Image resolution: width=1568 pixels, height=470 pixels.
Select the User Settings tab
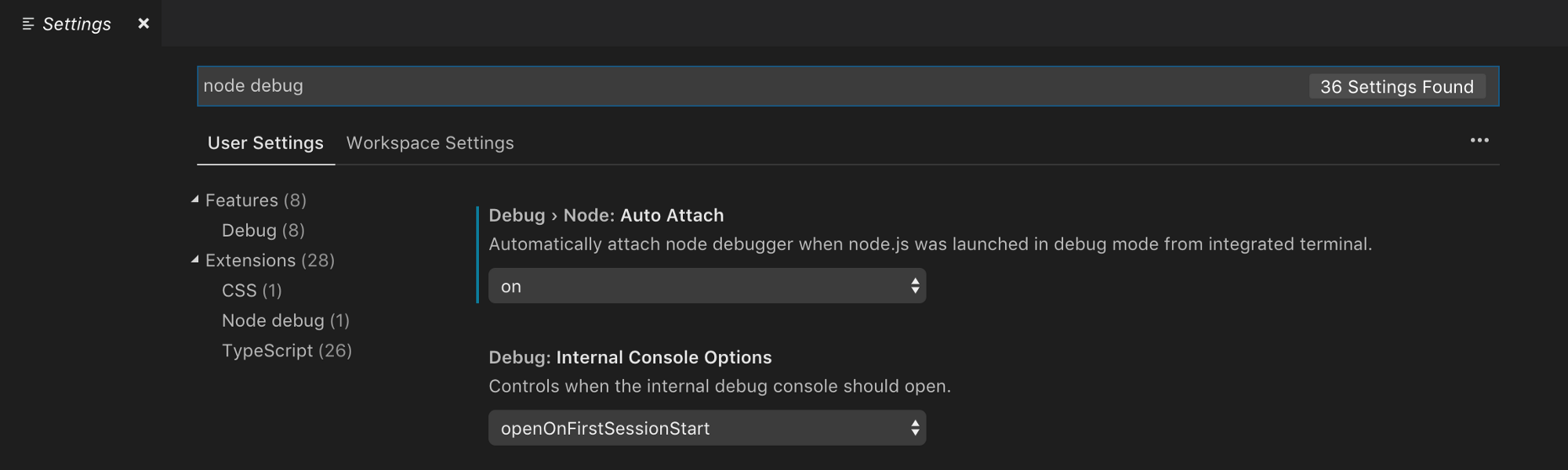tap(265, 143)
